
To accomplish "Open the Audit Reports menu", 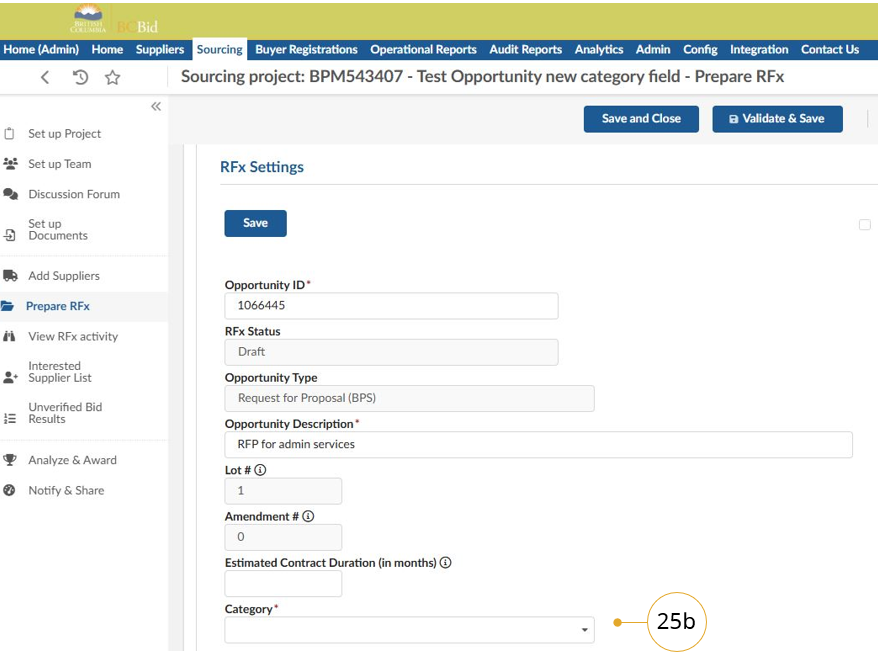I will click(x=525, y=49).
